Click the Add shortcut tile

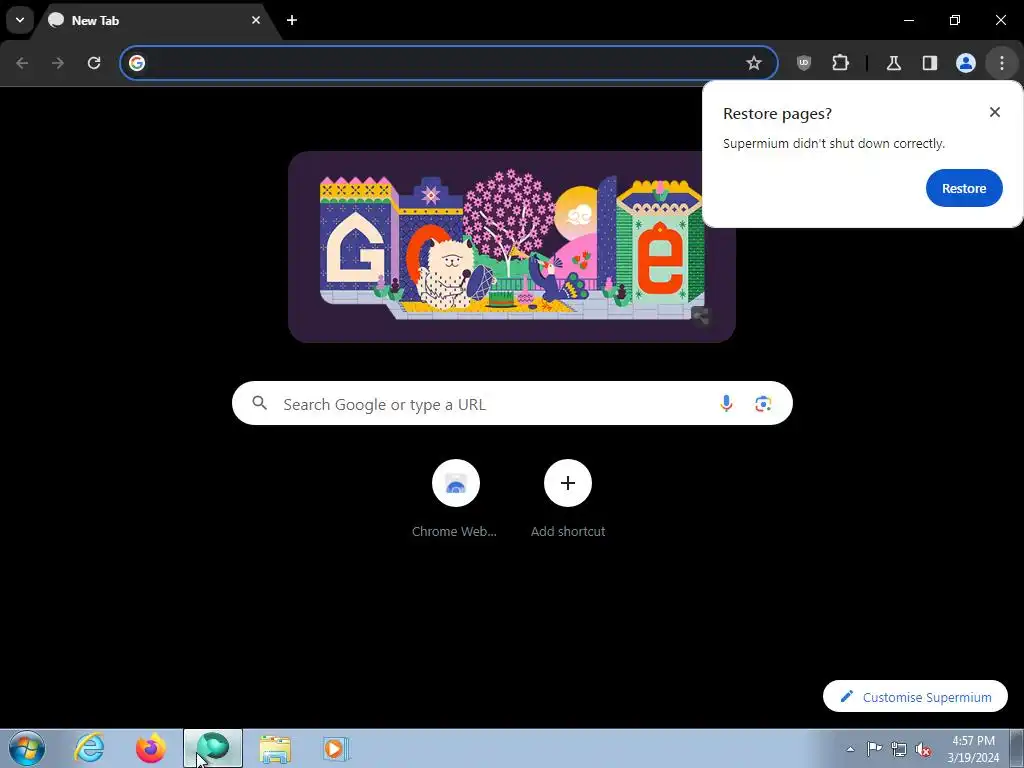[568, 499]
